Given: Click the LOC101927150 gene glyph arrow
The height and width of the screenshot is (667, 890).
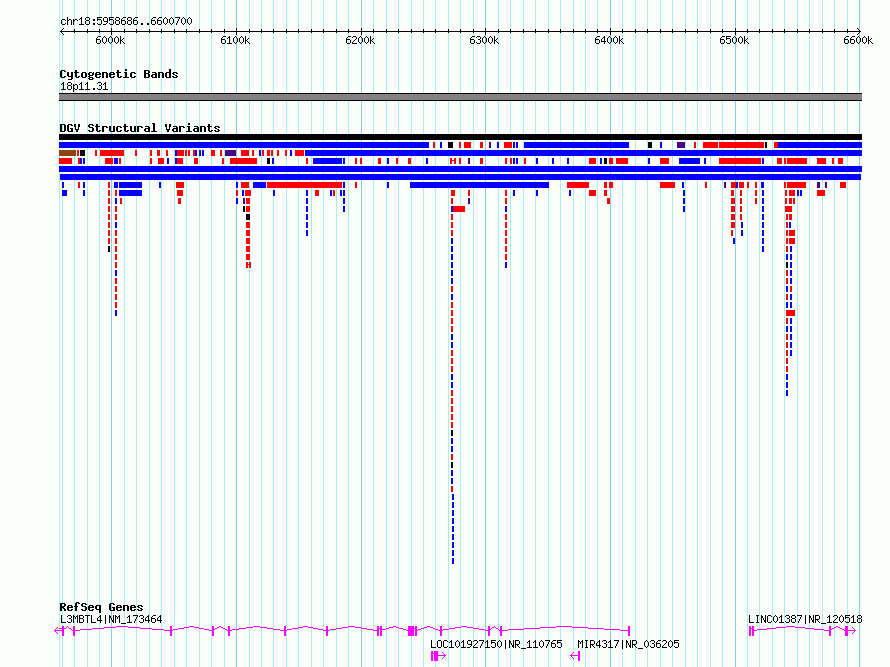Looking at the screenshot, I should point(438,656).
